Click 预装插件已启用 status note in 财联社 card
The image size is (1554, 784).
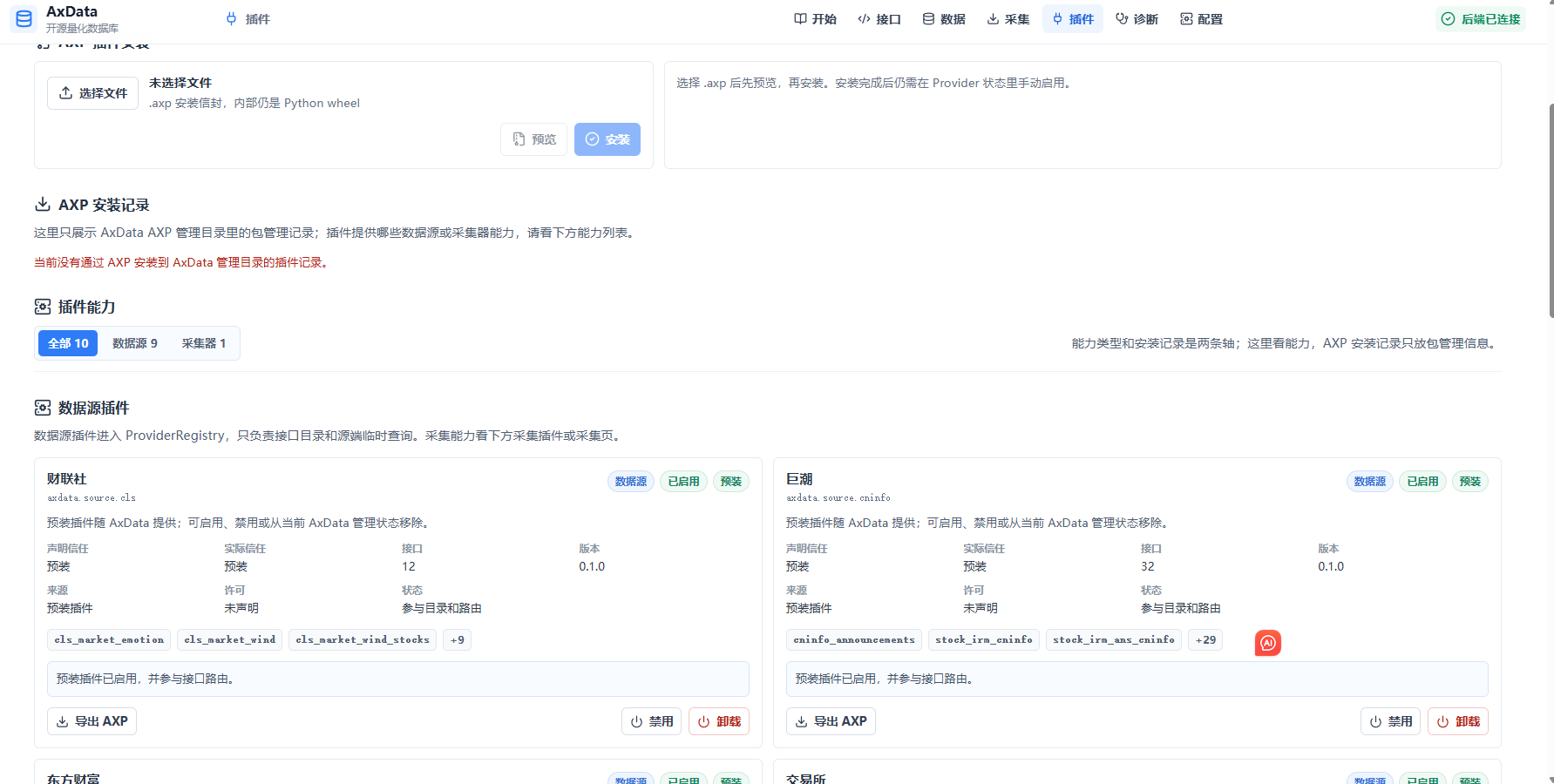[x=398, y=679]
